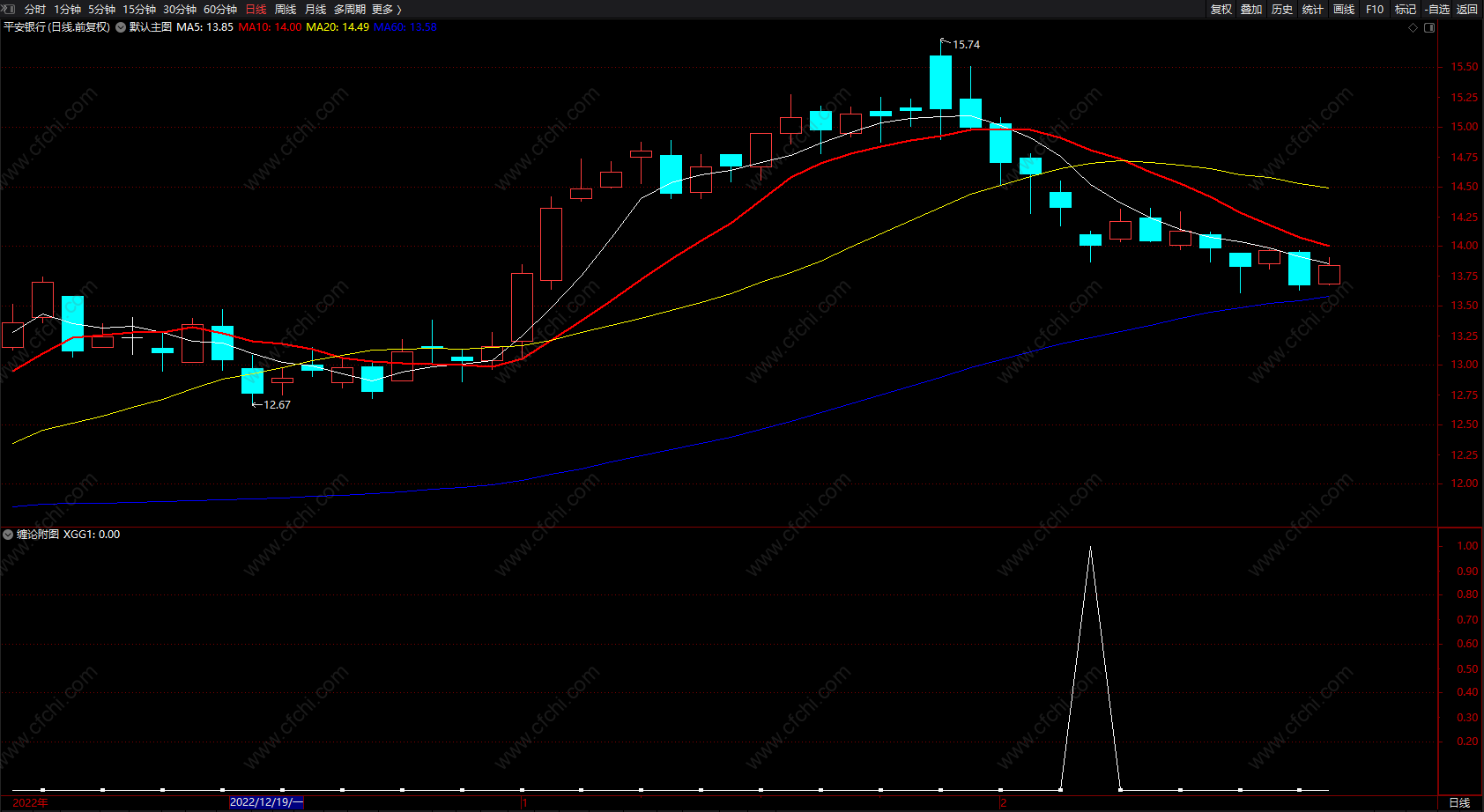The height and width of the screenshot is (812, 1484).
Task: Click the diamond icon above price axis
Action: coord(1414,27)
